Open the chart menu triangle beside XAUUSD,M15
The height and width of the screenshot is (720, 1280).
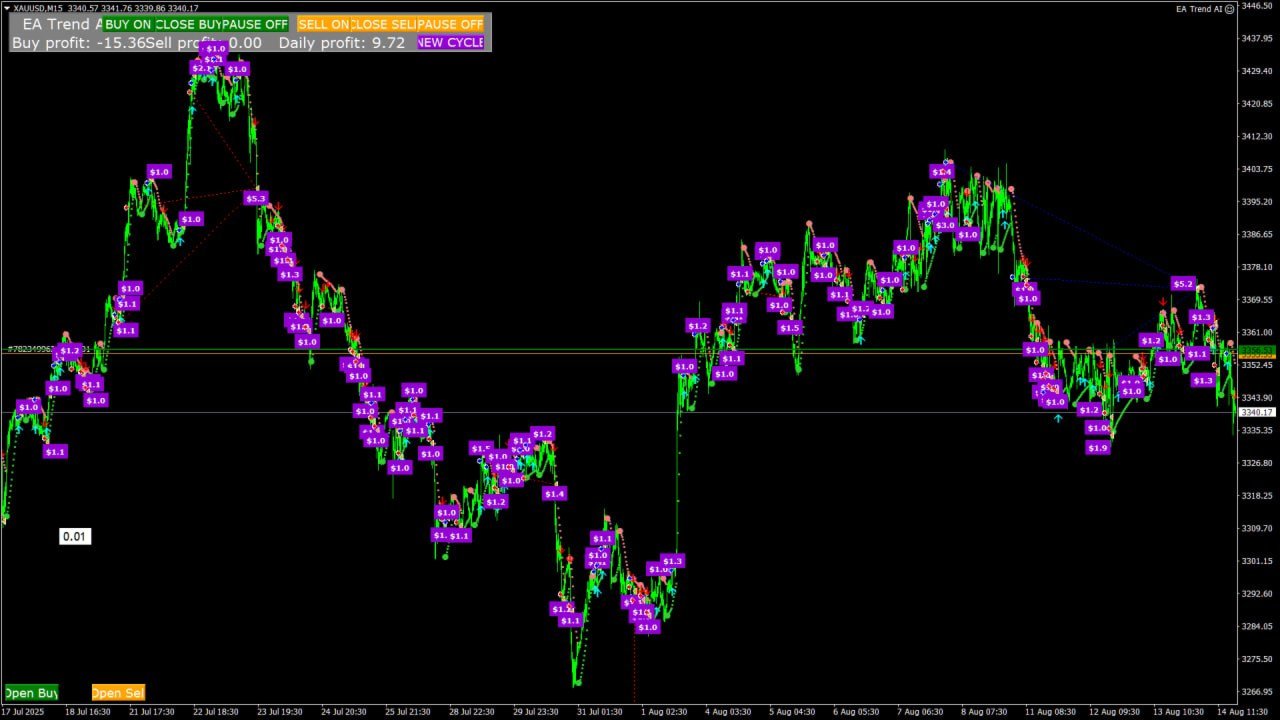tap(7, 8)
